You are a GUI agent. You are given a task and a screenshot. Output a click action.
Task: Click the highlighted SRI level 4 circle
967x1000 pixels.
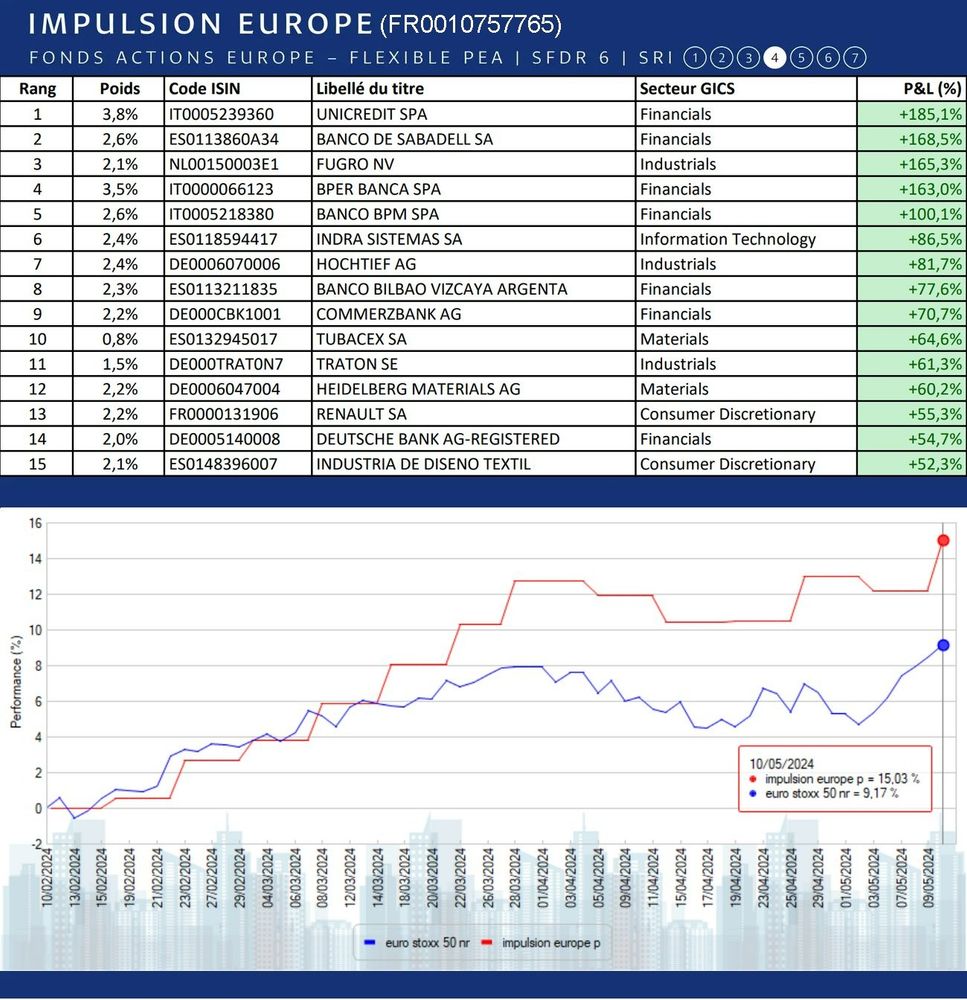click(x=774, y=58)
